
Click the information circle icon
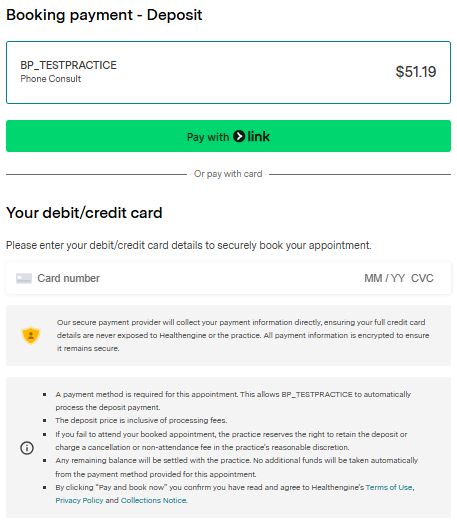[x=27, y=448]
